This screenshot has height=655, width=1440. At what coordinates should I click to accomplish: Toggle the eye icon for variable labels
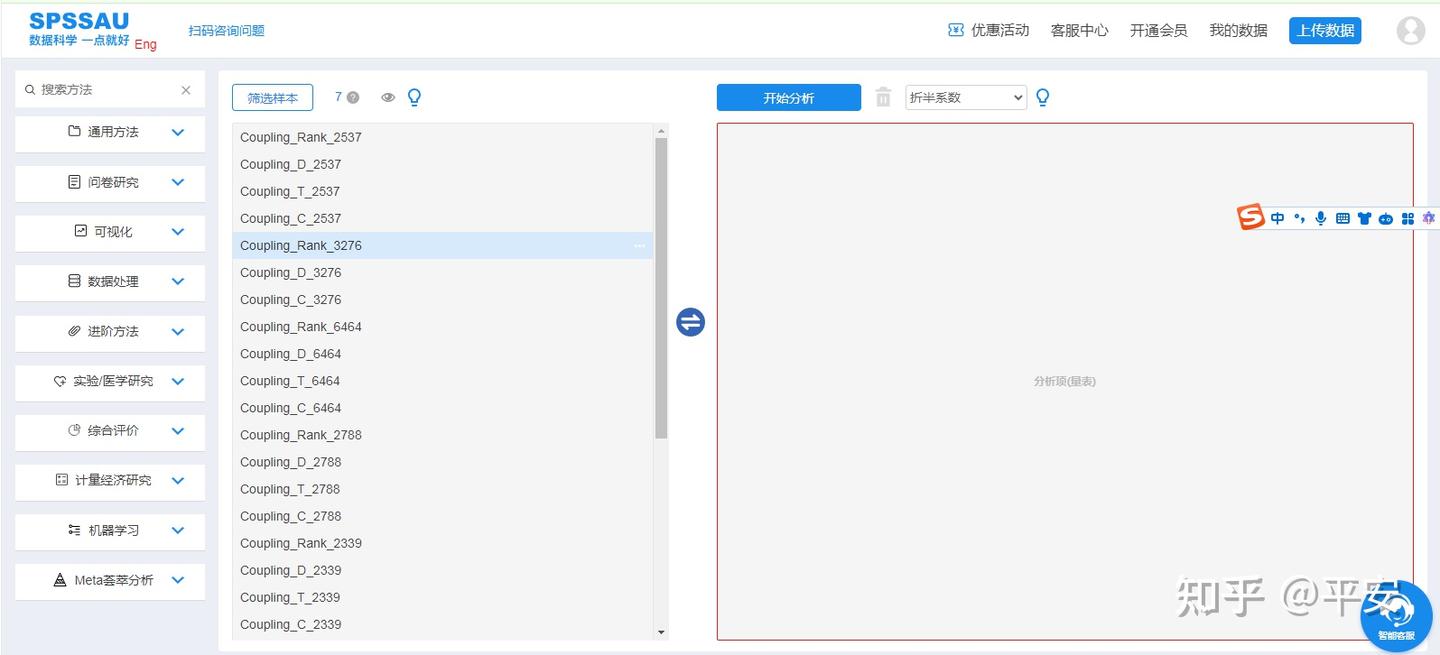tap(388, 98)
